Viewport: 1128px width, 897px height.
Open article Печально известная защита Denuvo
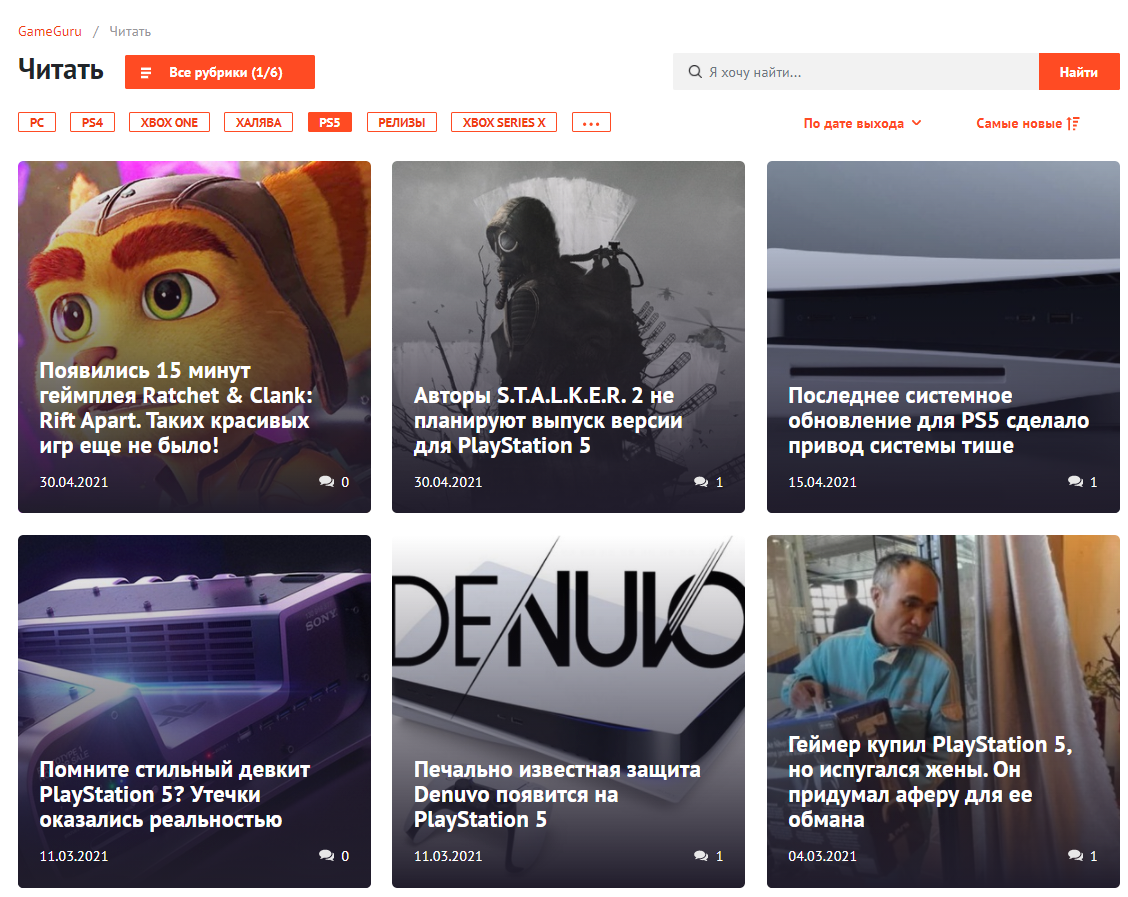pos(557,794)
